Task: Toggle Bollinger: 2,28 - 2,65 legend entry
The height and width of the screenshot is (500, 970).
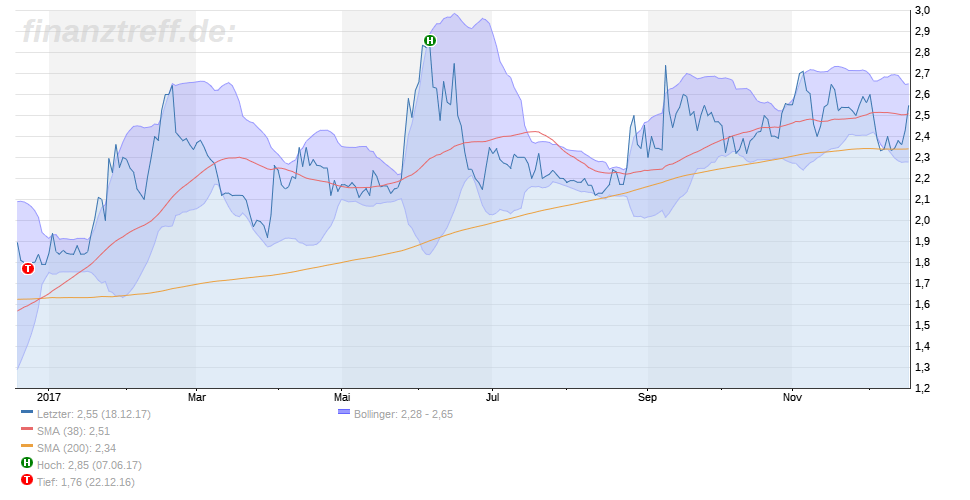Action: [x=403, y=413]
